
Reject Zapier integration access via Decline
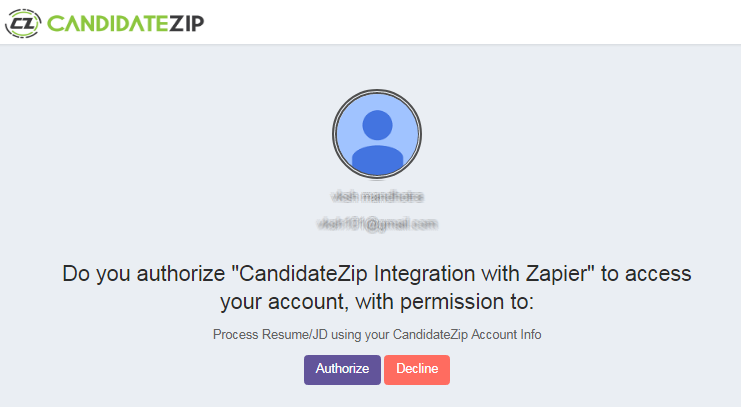[x=417, y=370]
